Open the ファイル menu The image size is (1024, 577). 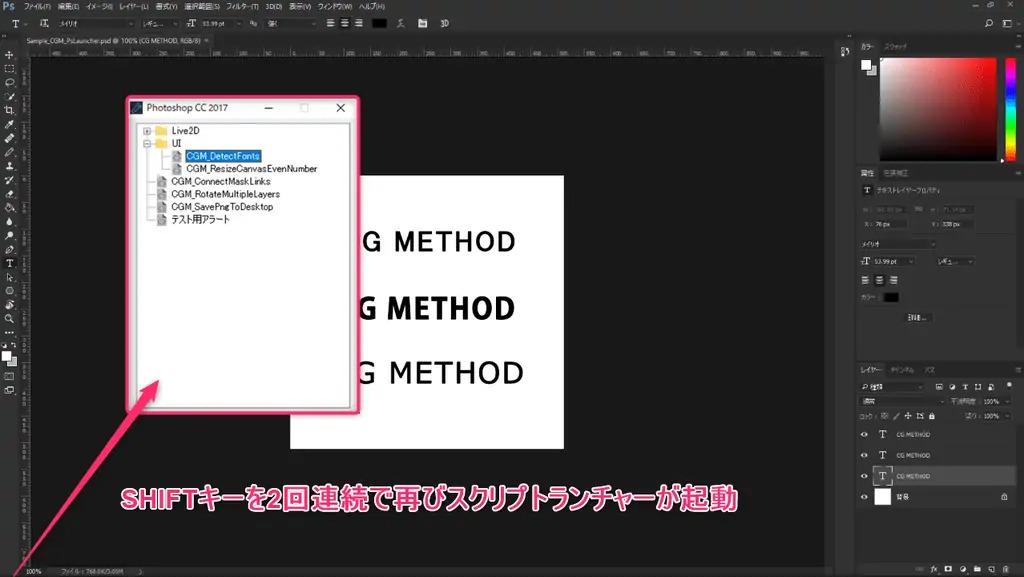(x=37, y=7)
